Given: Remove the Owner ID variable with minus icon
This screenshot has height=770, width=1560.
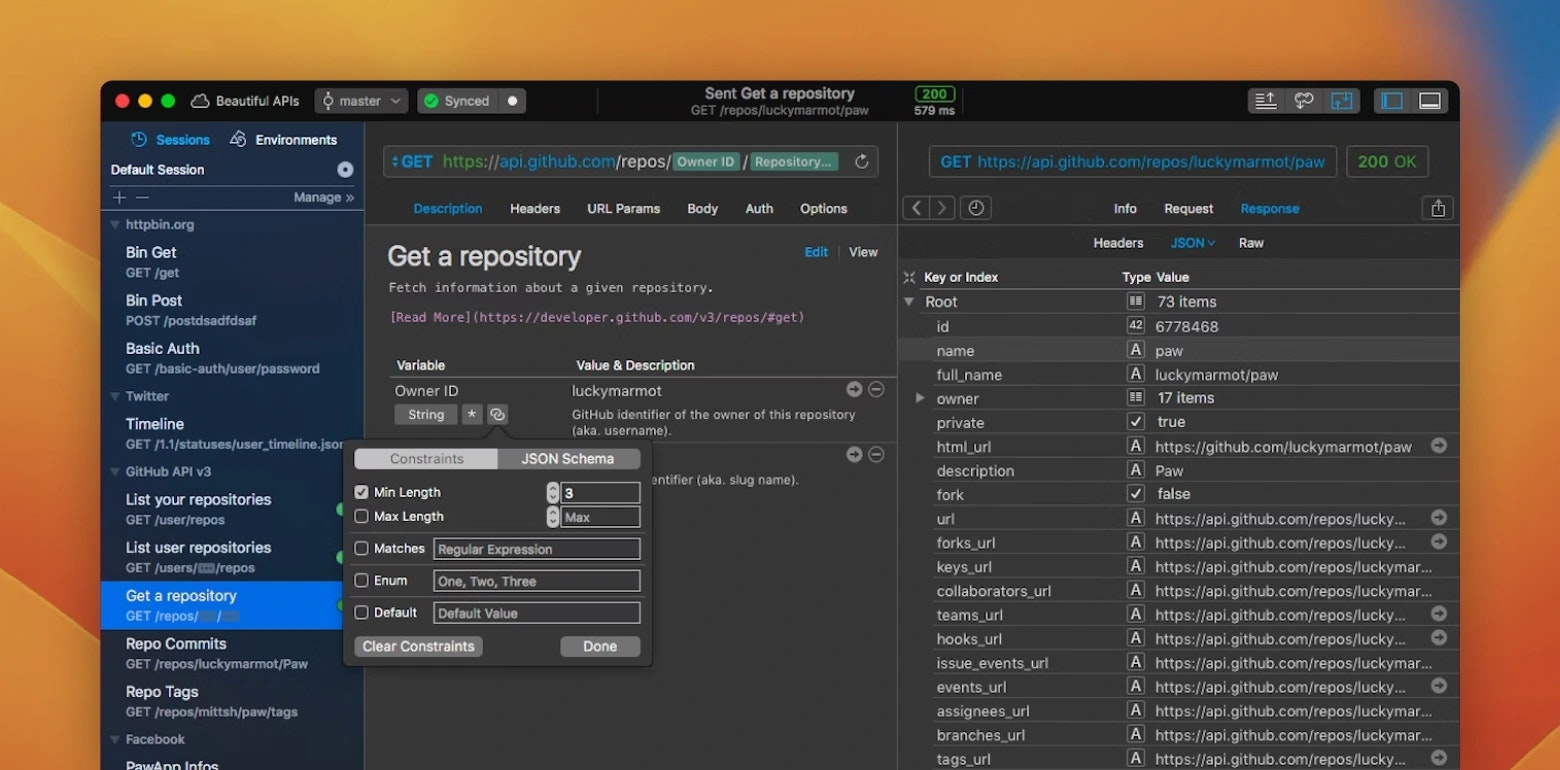Looking at the screenshot, I should (x=876, y=390).
